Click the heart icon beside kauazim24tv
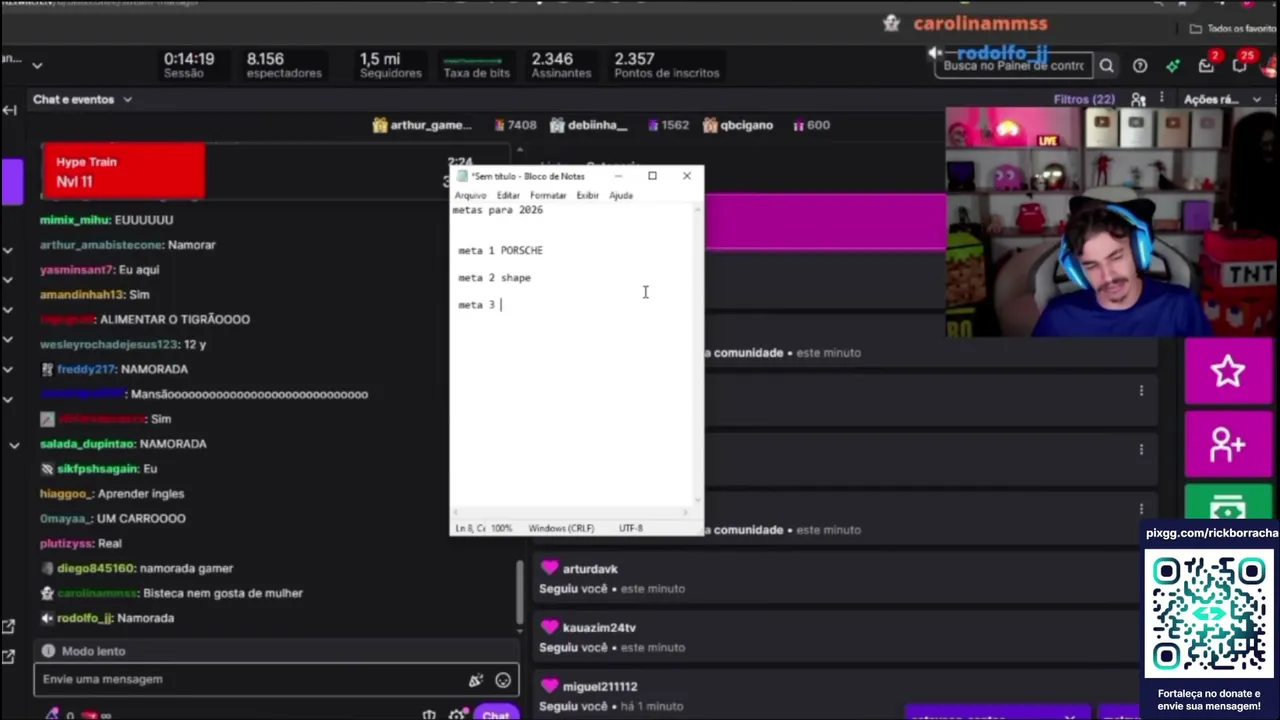This screenshot has height=720, width=1280. pos(549,627)
